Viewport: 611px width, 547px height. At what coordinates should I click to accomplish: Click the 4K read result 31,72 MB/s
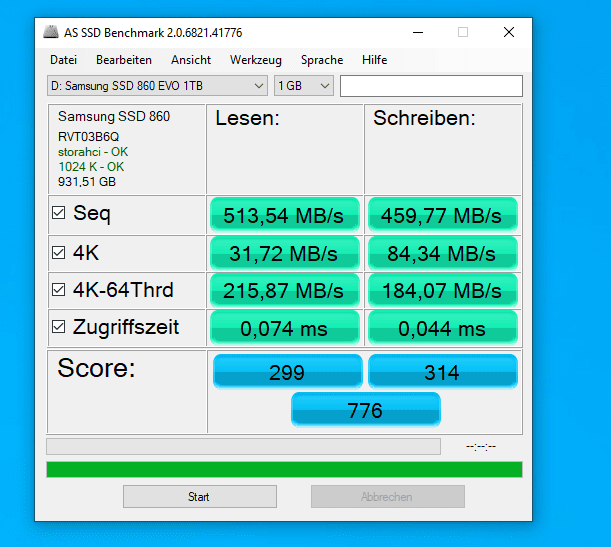point(284,253)
